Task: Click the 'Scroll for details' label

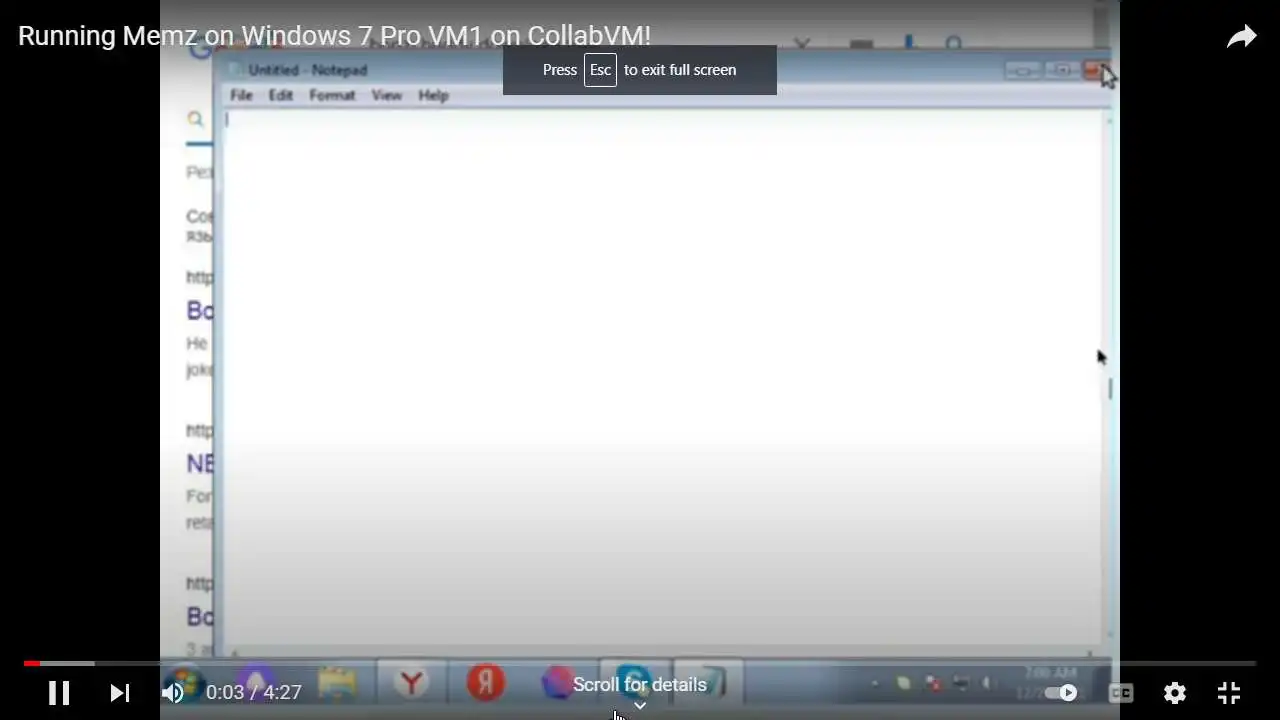Action: coord(640,685)
